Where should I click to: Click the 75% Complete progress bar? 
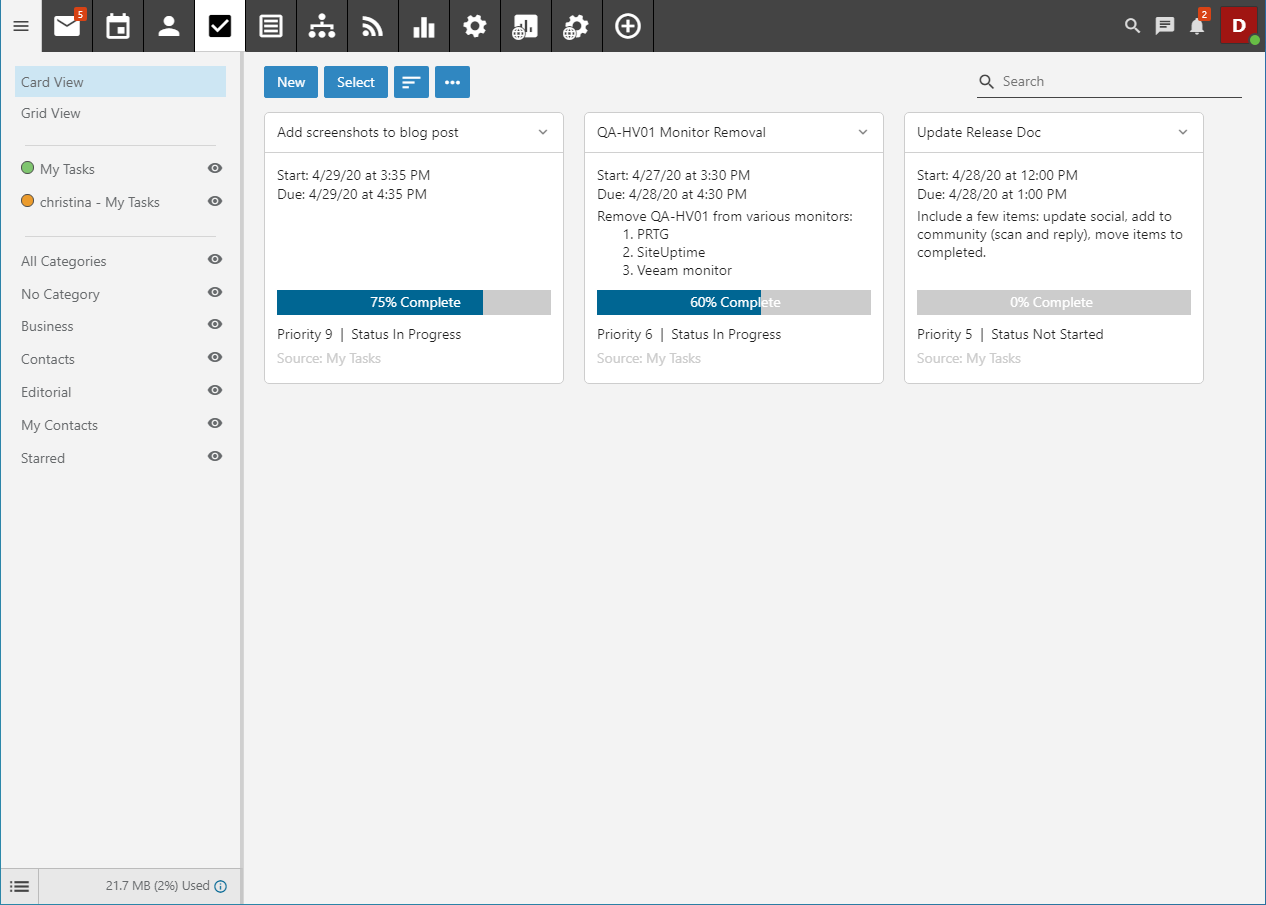413,302
